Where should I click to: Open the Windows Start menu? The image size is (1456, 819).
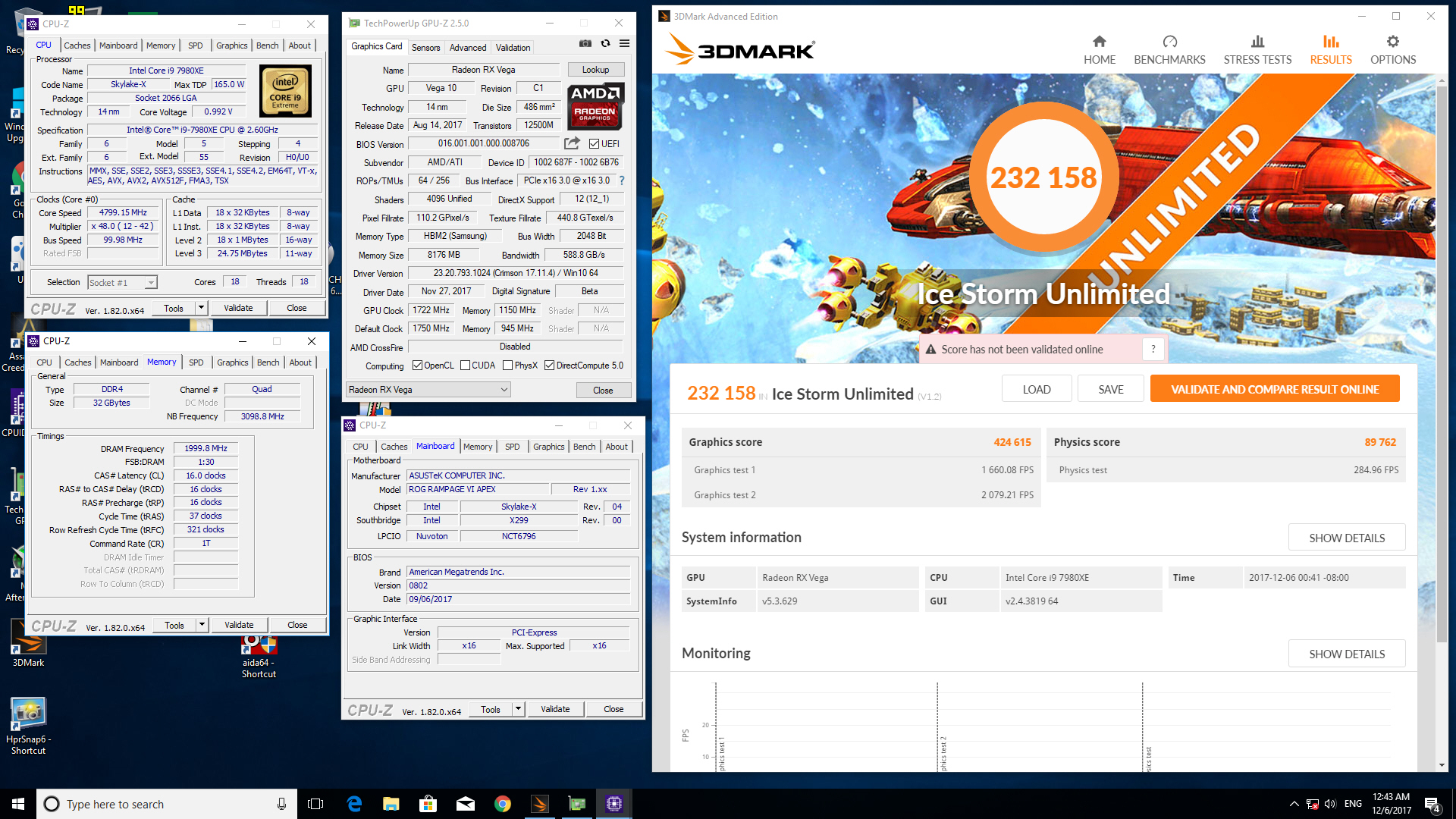coord(18,804)
